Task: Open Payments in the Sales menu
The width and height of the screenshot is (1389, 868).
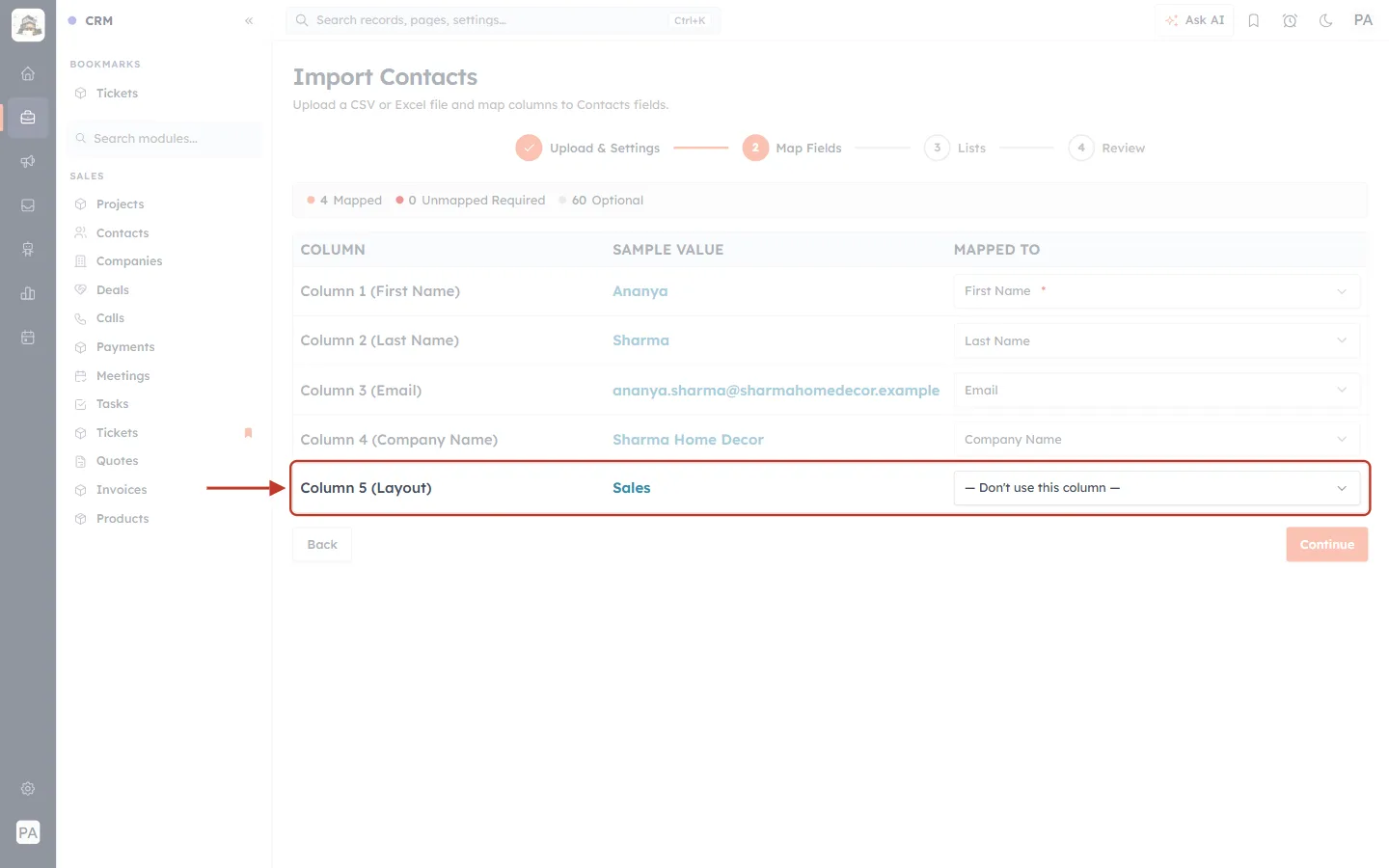Action: coord(125,347)
